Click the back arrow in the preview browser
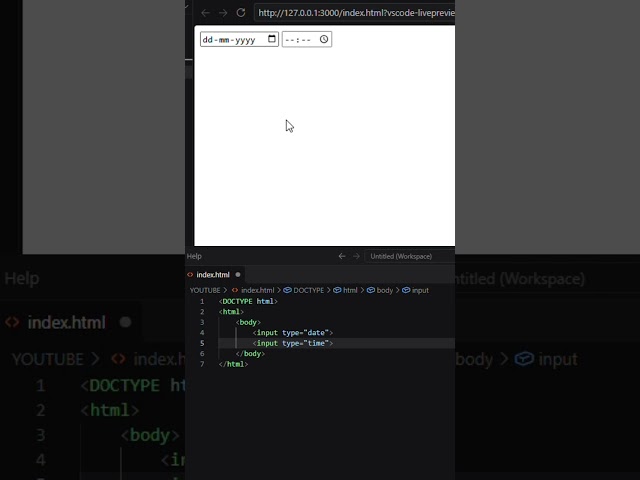 pos(205,13)
